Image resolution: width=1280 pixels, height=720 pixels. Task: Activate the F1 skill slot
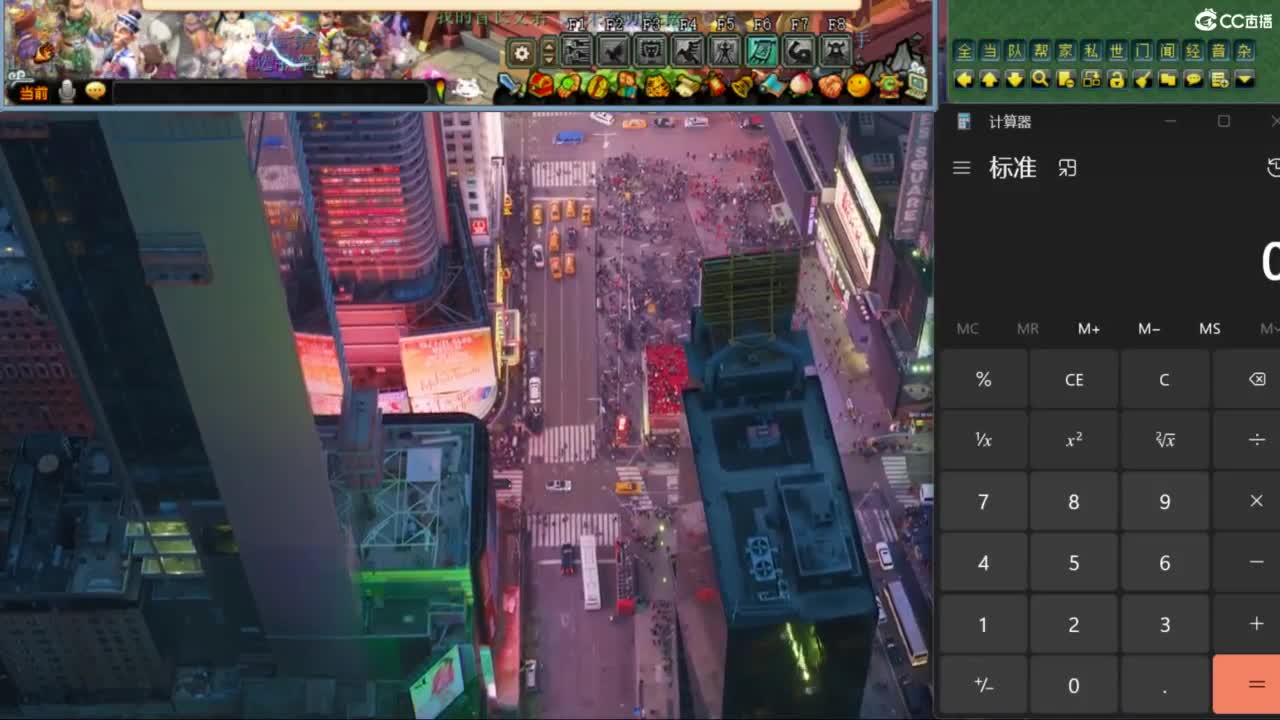coord(576,51)
